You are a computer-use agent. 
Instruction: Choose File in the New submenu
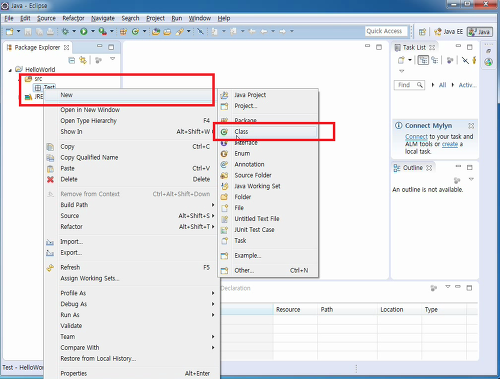(x=268, y=208)
